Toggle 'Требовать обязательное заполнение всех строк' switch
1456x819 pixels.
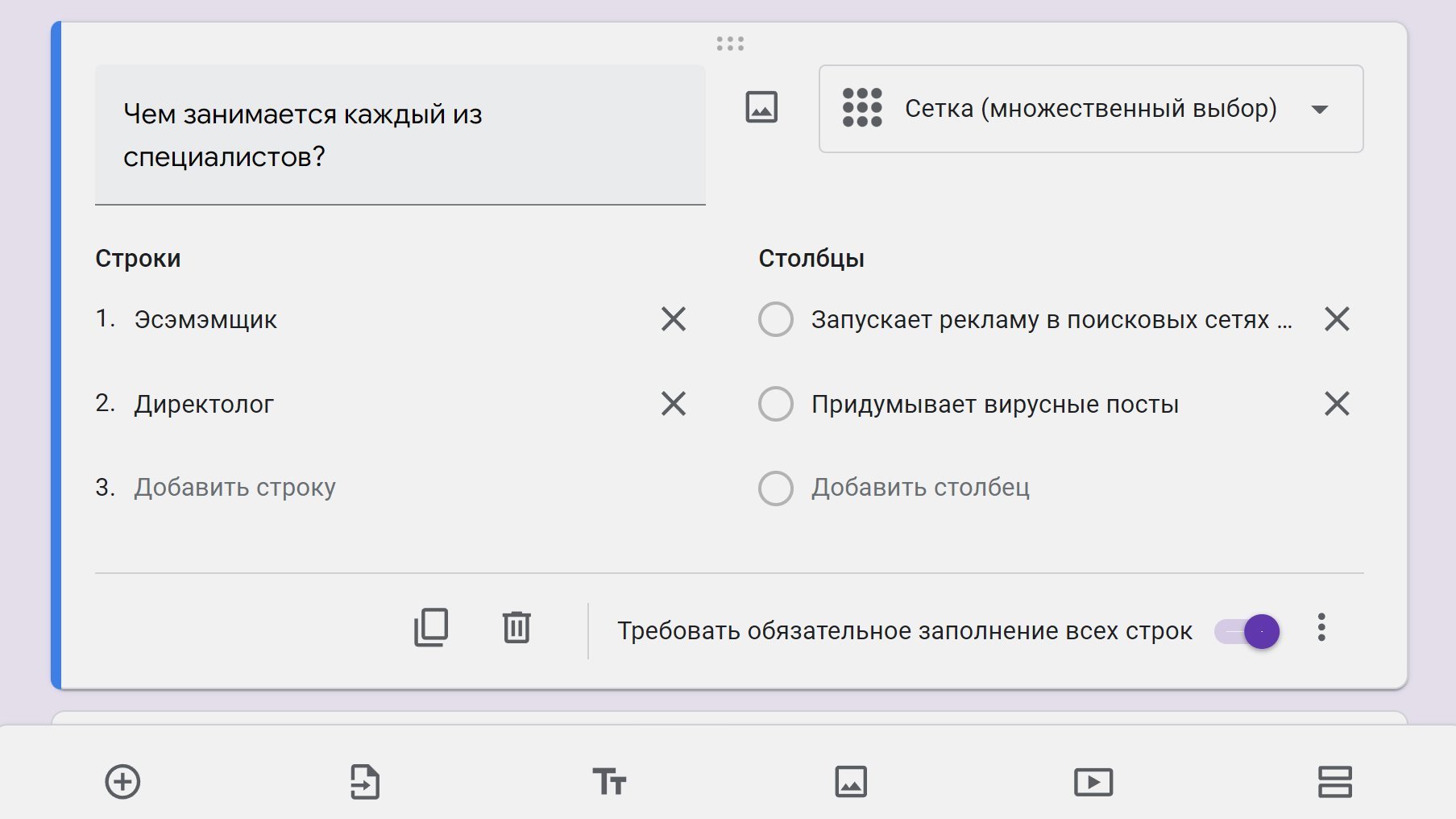coord(1247,631)
